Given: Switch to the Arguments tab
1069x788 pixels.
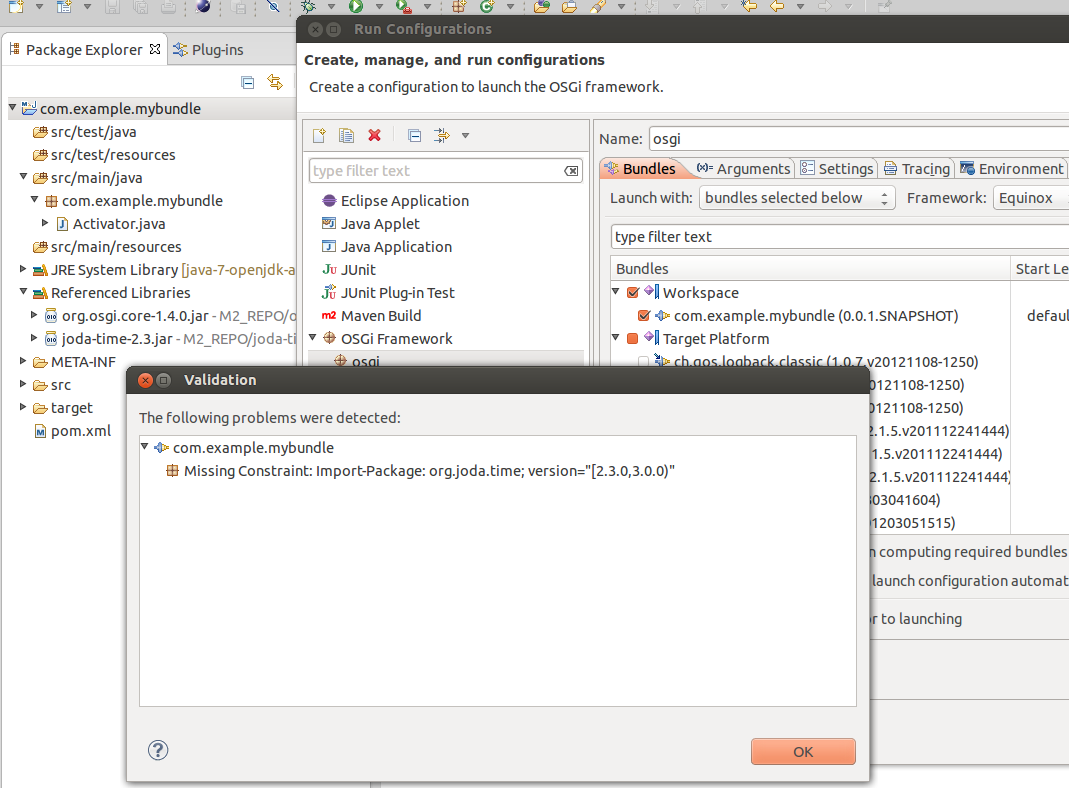Looking at the screenshot, I should click(744, 169).
